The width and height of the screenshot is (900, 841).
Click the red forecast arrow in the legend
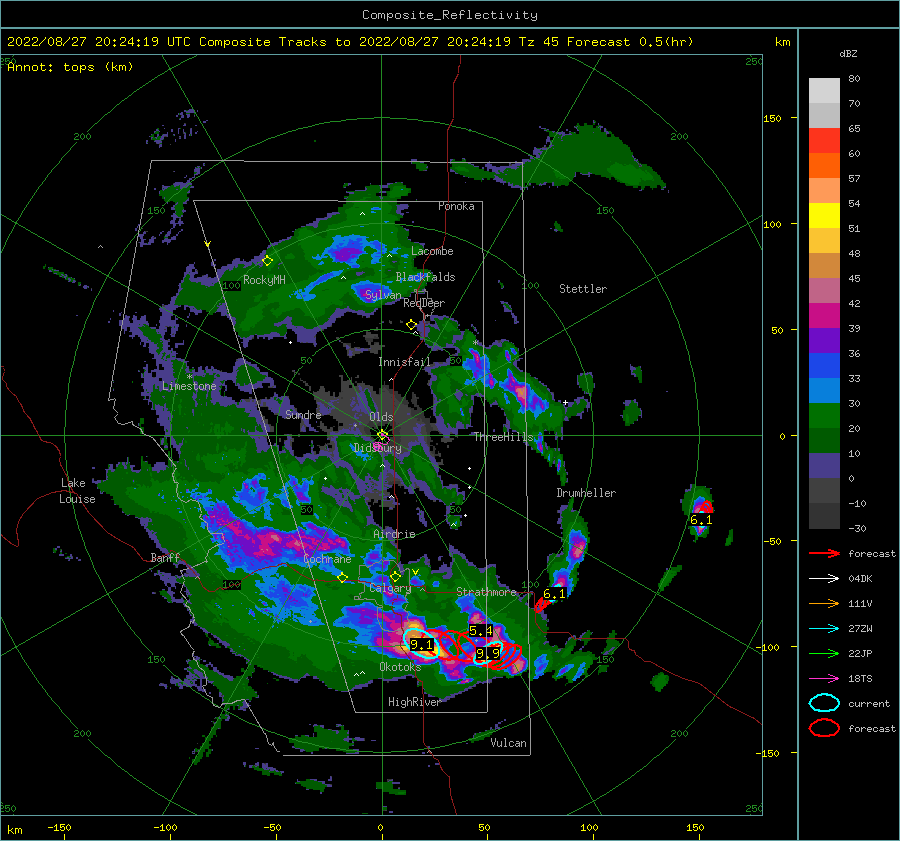pos(824,553)
